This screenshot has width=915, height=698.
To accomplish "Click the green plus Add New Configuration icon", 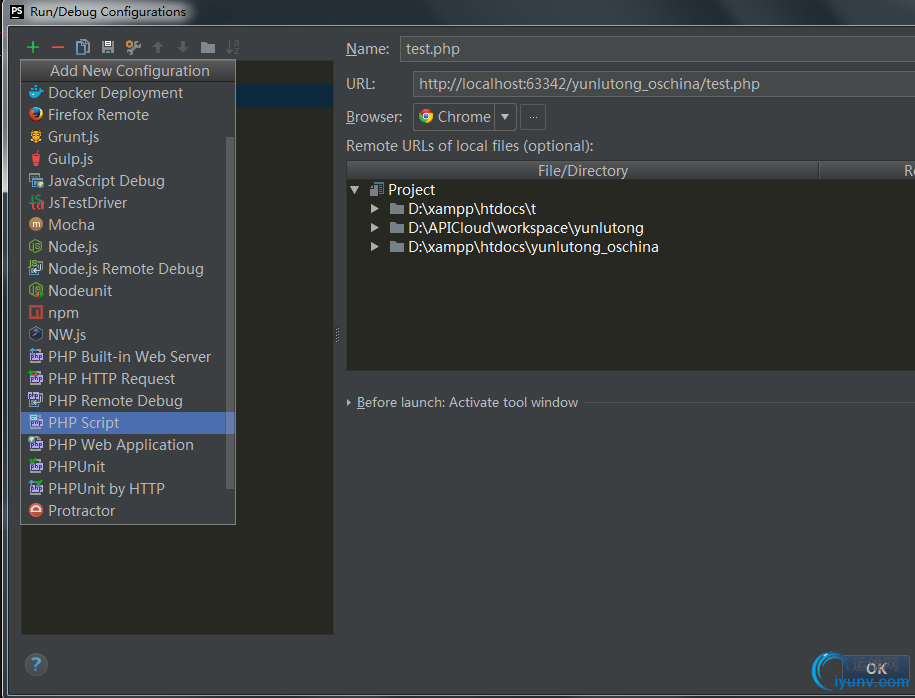I will click(33, 47).
